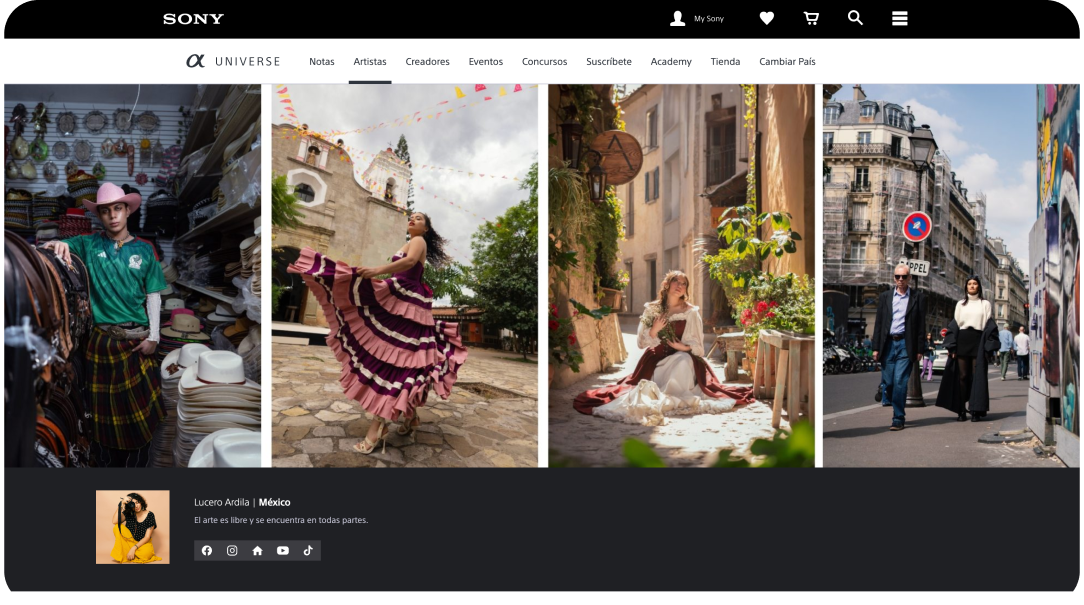Screen dimensions: 1084x605
Task: Go to the Notas section
Action: coord(321,62)
